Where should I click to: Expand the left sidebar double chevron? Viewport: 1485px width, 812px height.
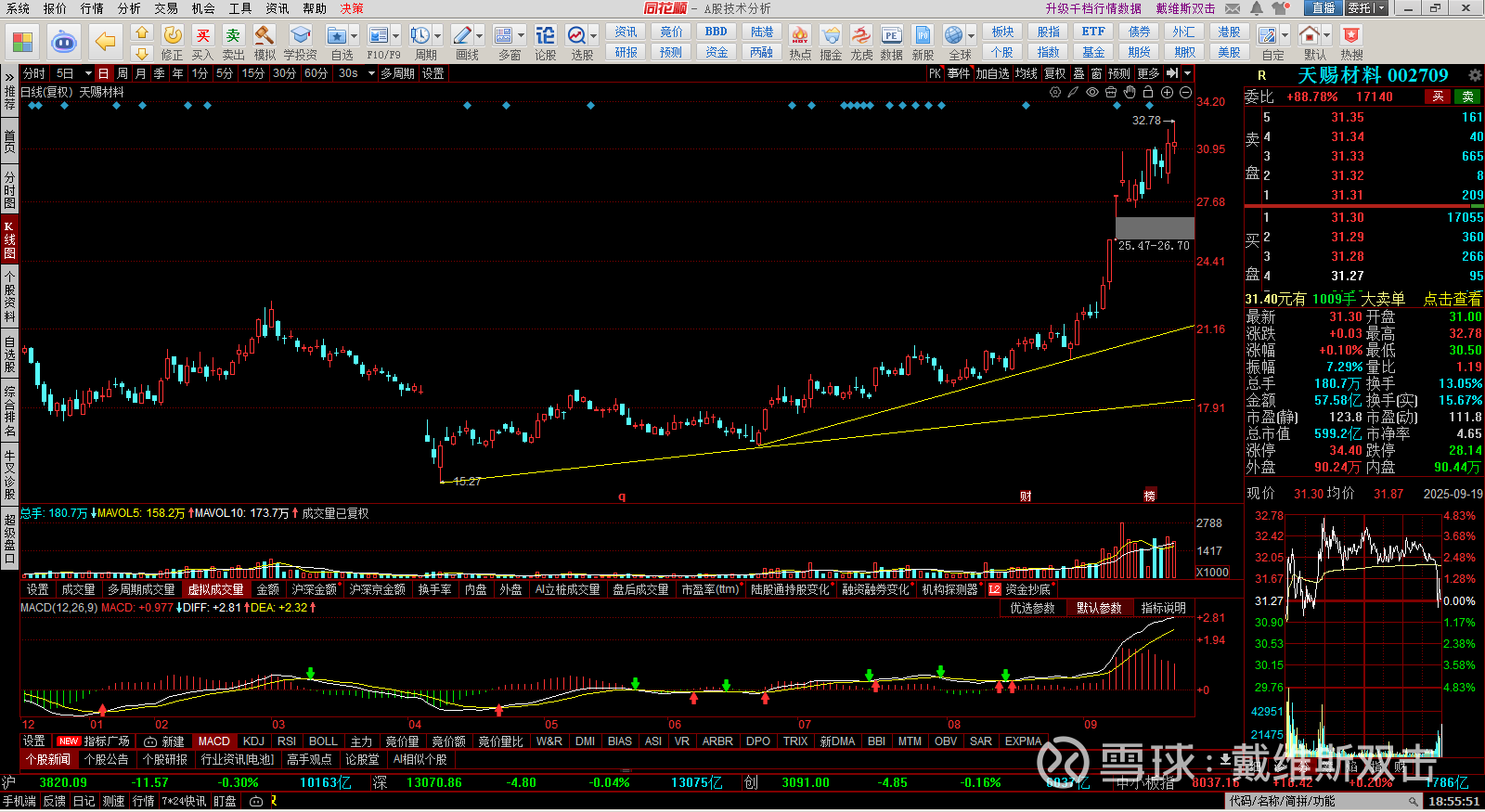click(x=9, y=75)
